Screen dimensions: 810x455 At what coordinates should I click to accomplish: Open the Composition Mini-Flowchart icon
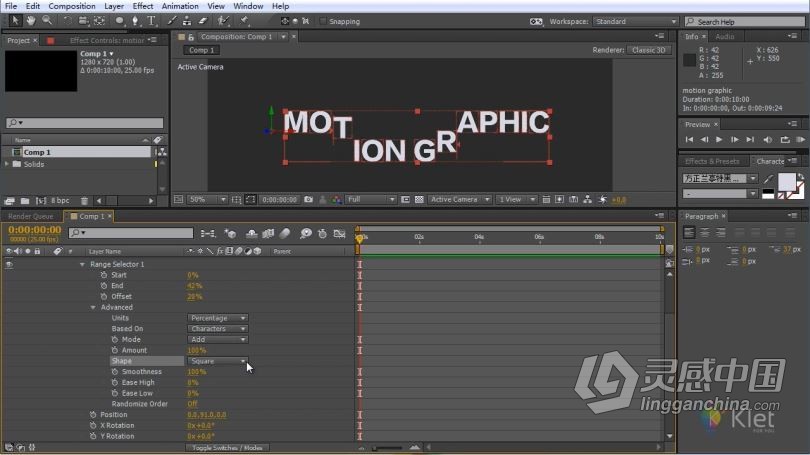208,234
